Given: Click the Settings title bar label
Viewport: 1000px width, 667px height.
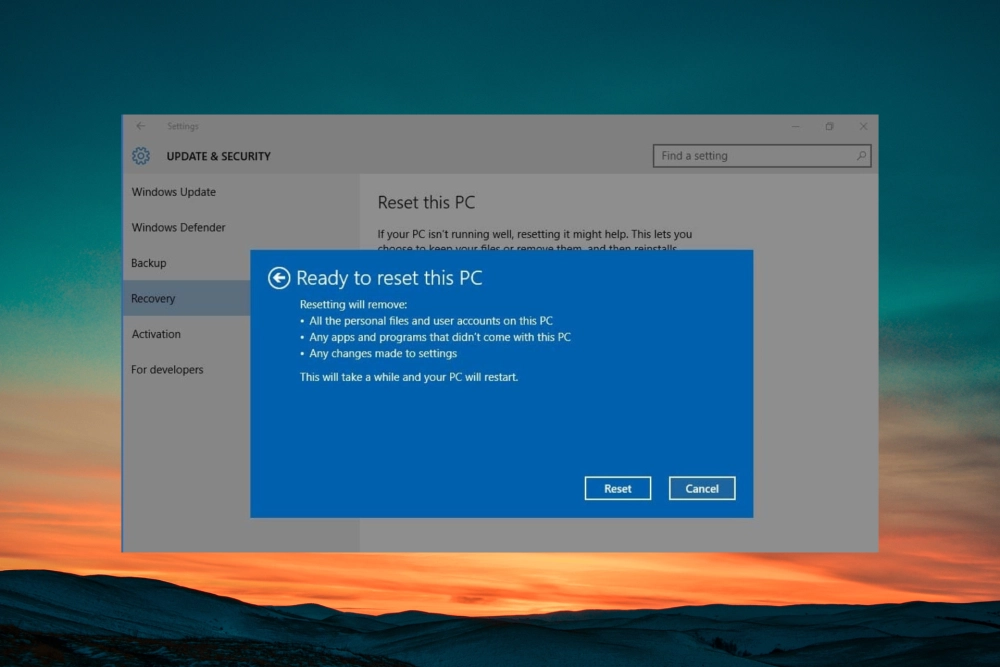Looking at the screenshot, I should click(182, 126).
